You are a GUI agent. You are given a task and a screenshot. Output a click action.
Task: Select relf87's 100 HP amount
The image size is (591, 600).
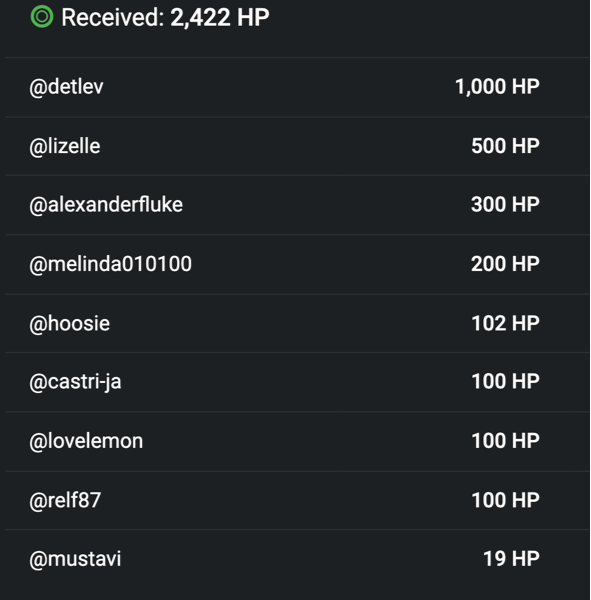[505, 500]
